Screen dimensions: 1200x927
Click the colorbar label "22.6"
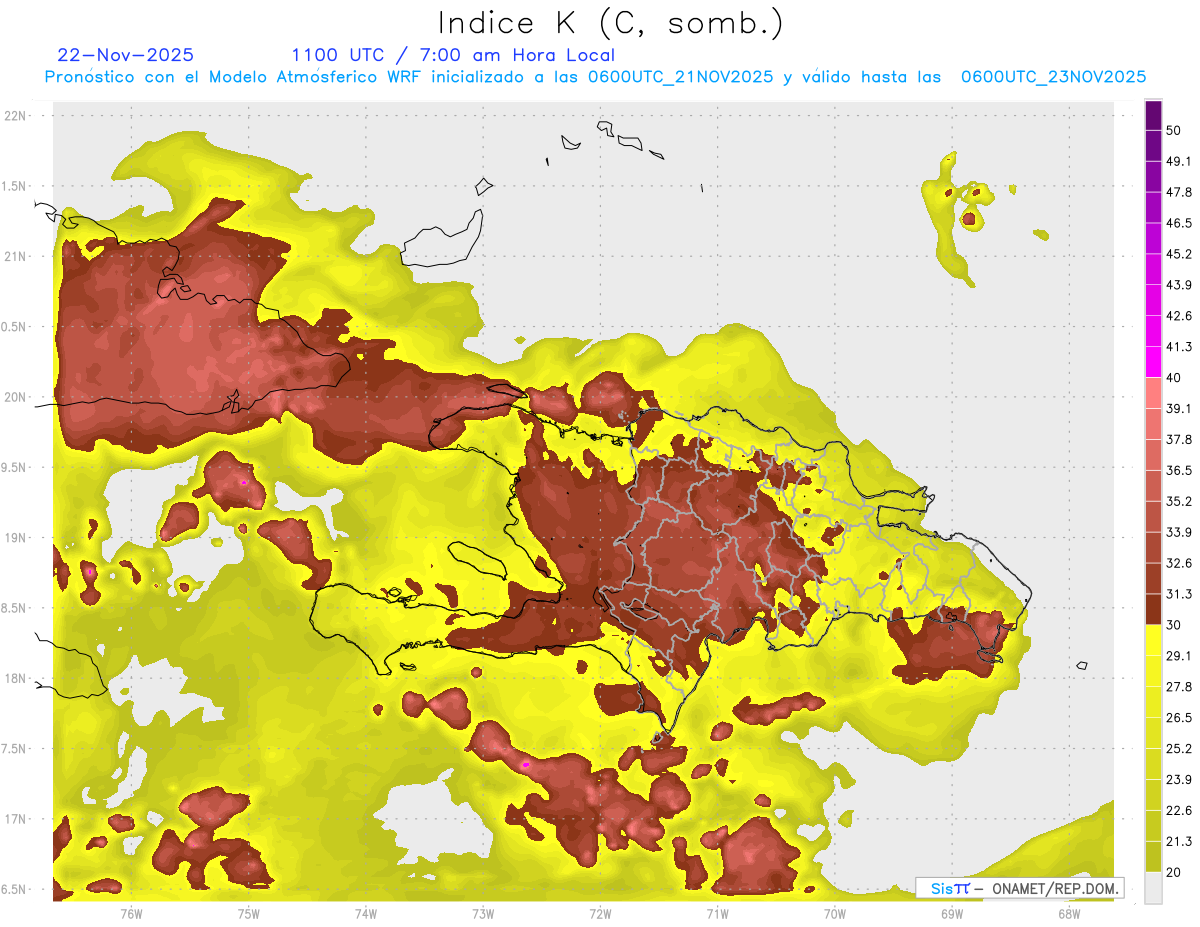pos(1179,811)
